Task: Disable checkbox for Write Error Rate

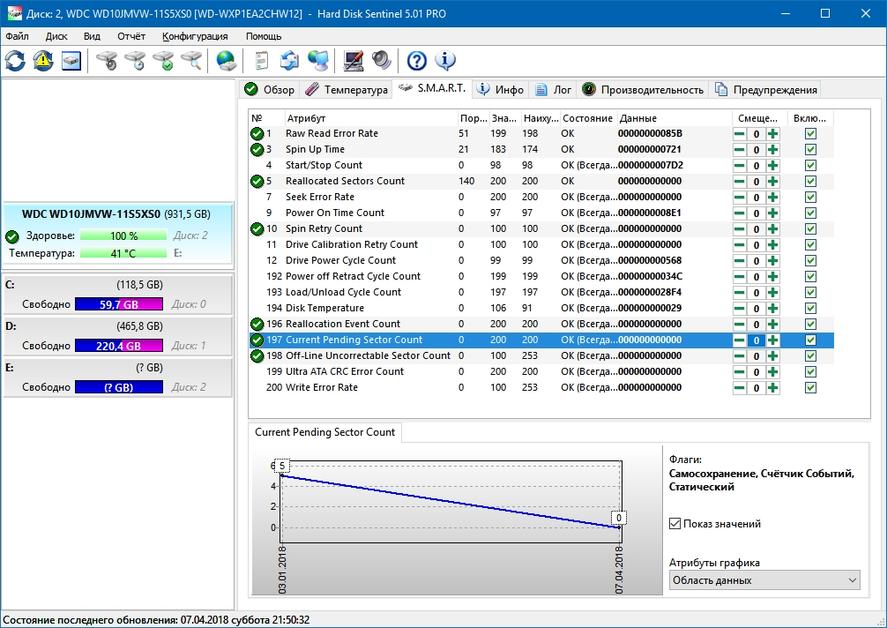Action: coord(811,388)
